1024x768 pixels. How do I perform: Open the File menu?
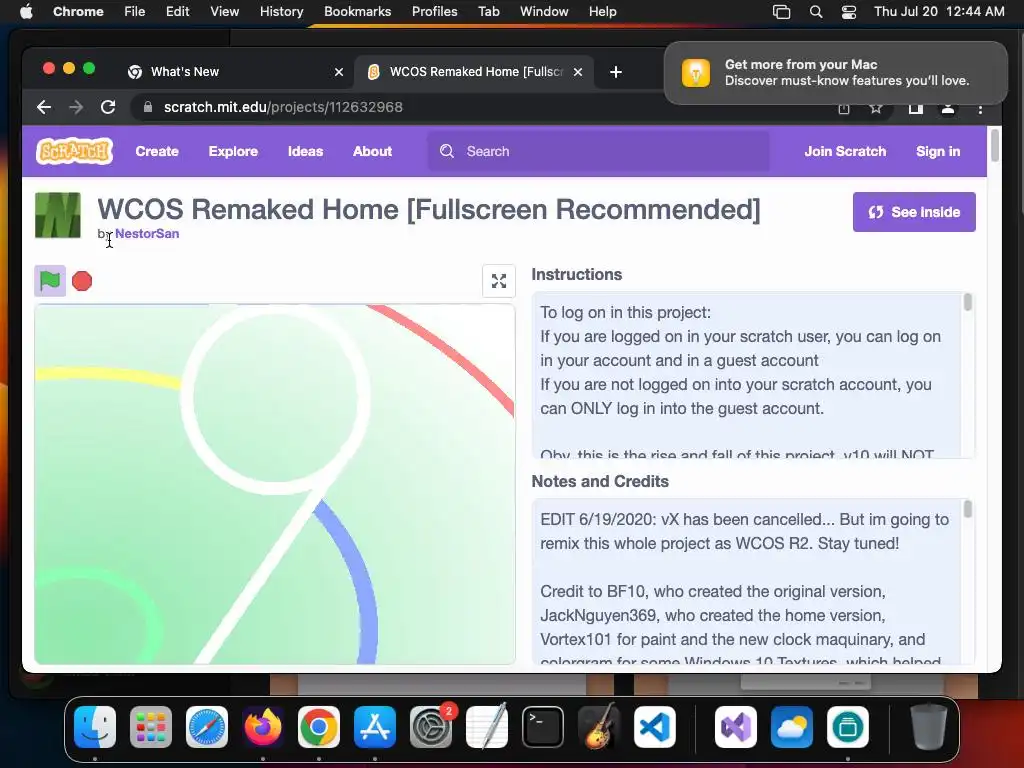pyautogui.click(x=135, y=12)
